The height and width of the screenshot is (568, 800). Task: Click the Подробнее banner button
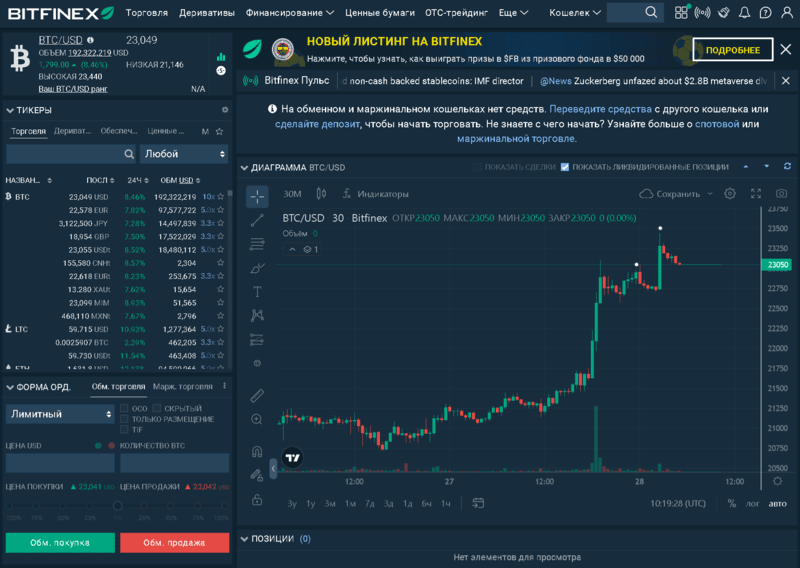pos(733,50)
